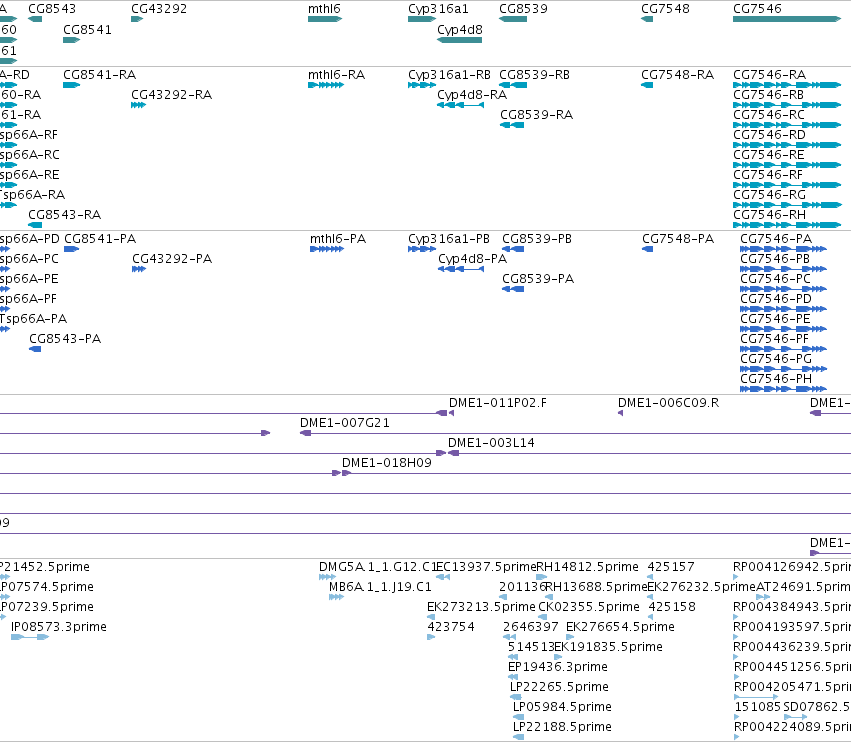Select the CG43292 gene glyph
Image resolution: width=851 pixels, height=742 pixels.
(x=137, y=19)
